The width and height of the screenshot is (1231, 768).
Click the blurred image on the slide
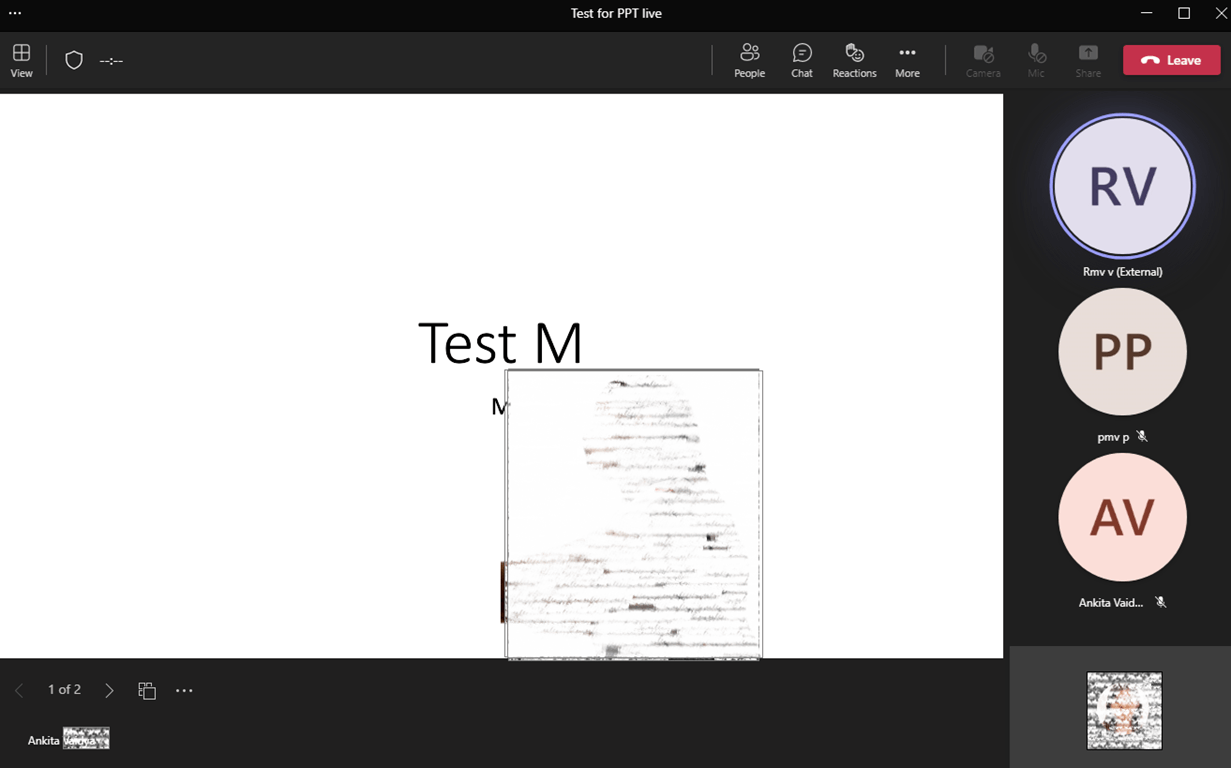[634, 514]
